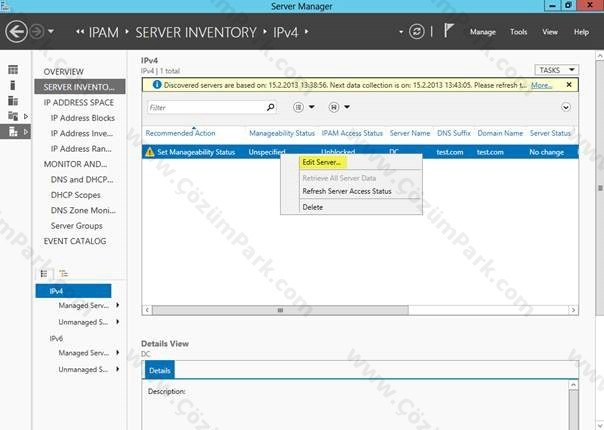Screen dimensions: 604x430
Task: Click SERVER INVENTORY breadcrumb
Action: (196, 32)
